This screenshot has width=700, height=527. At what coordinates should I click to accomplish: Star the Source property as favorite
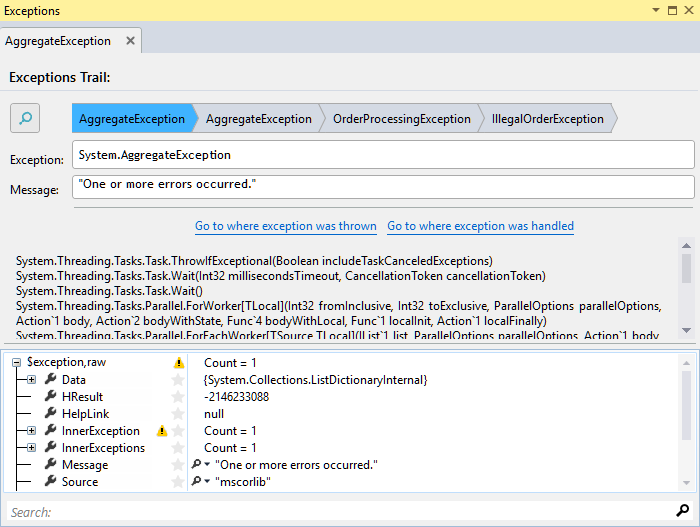(178, 481)
